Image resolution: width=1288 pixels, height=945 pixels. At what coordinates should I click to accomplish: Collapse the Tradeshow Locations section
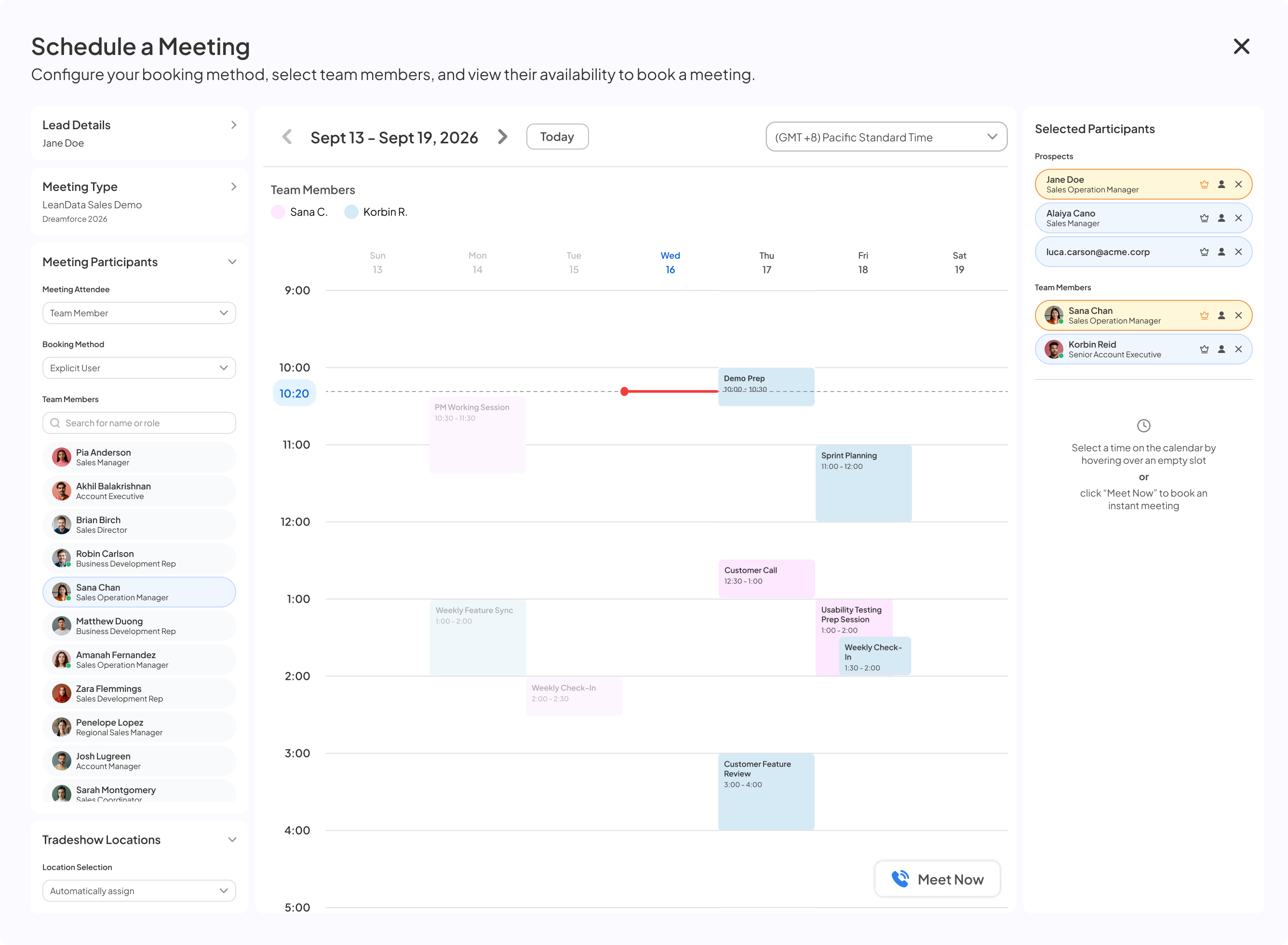click(x=232, y=840)
